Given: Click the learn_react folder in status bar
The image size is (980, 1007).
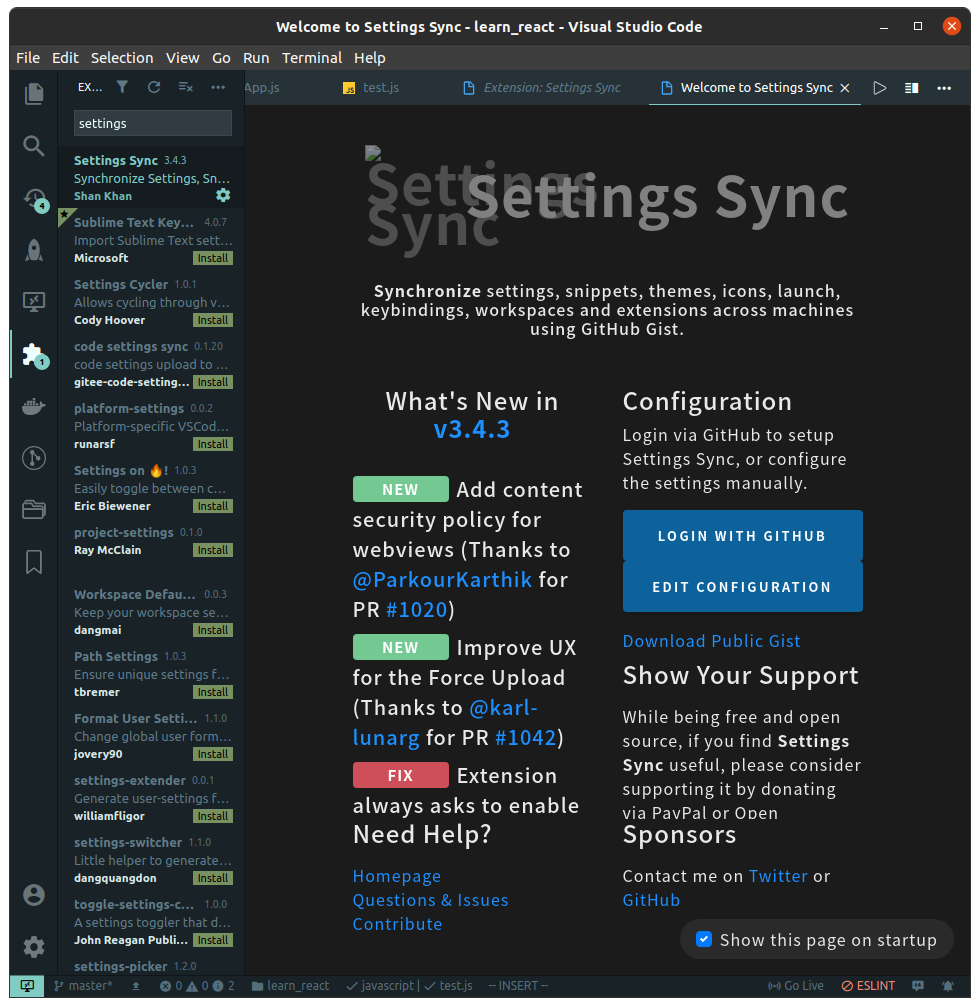Looking at the screenshot, I should click(290, 986).
